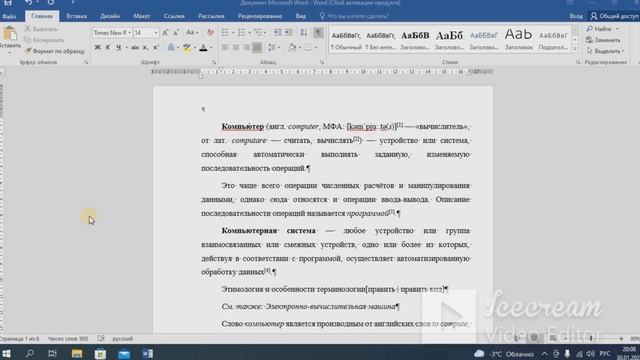Image resolution: width=640 pixels, height=360 pixels.
Task: Click the Decrease Indent icon
Action: pyautogui.click(x=278, y=33)
